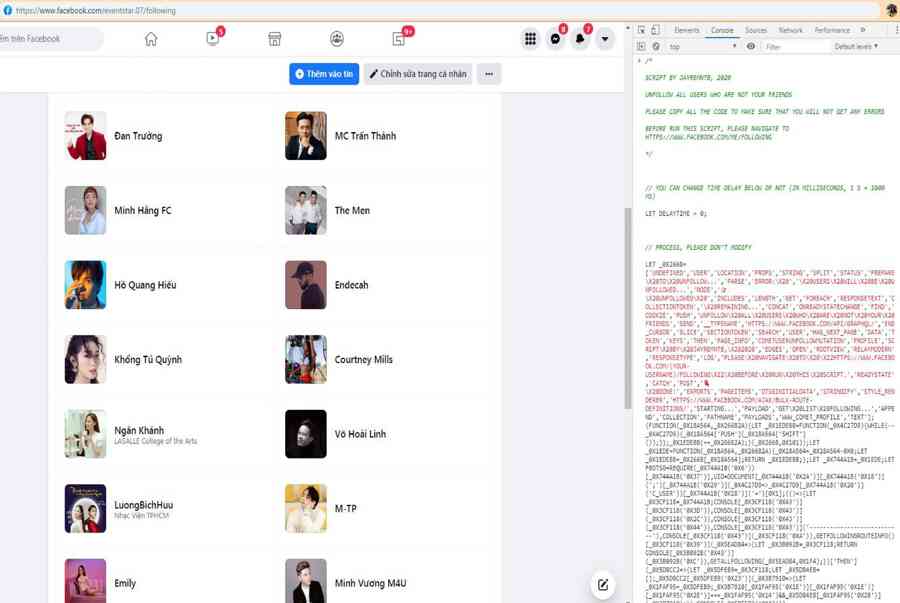This screenshot has height=603, width=900.
Task: Open Endecah profile link
Action: [351, 285]
